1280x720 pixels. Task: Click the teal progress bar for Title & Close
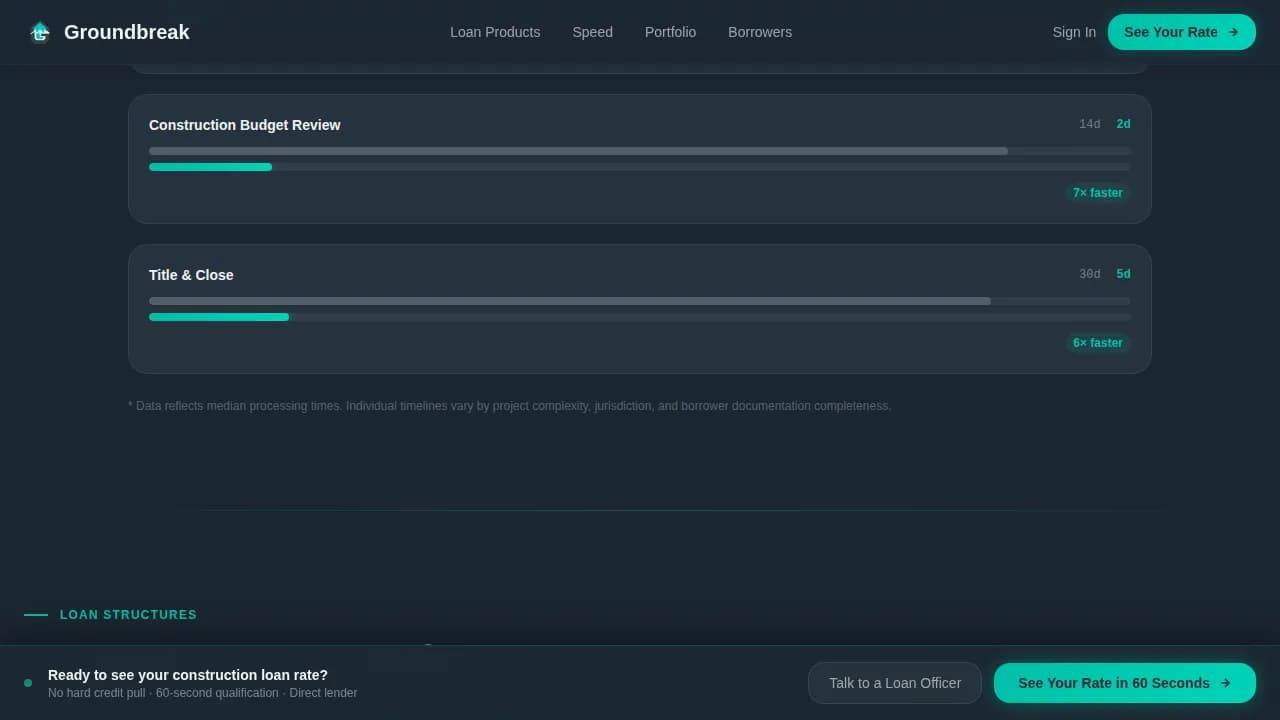point(218,317)
